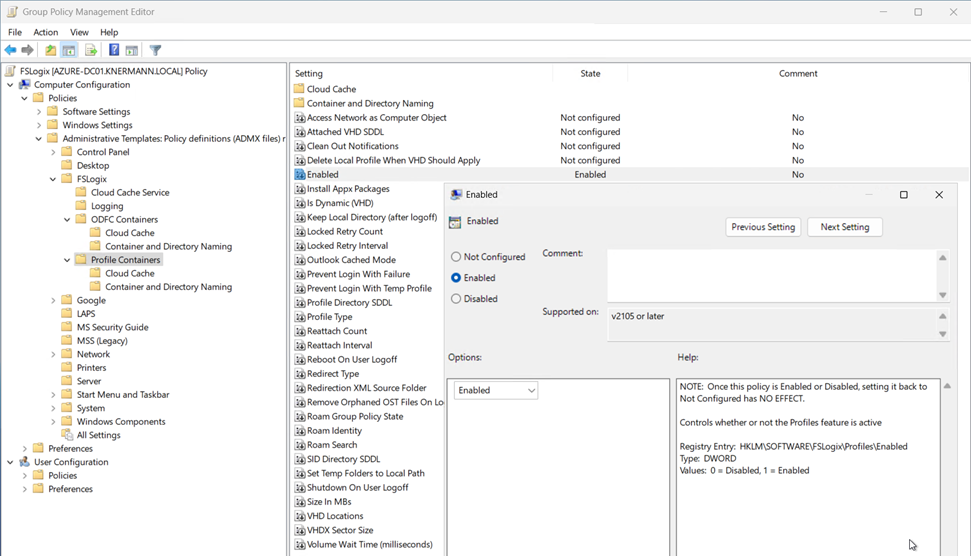Select the Enabled radio button
The image size is (971, 556).
[456, 277]
